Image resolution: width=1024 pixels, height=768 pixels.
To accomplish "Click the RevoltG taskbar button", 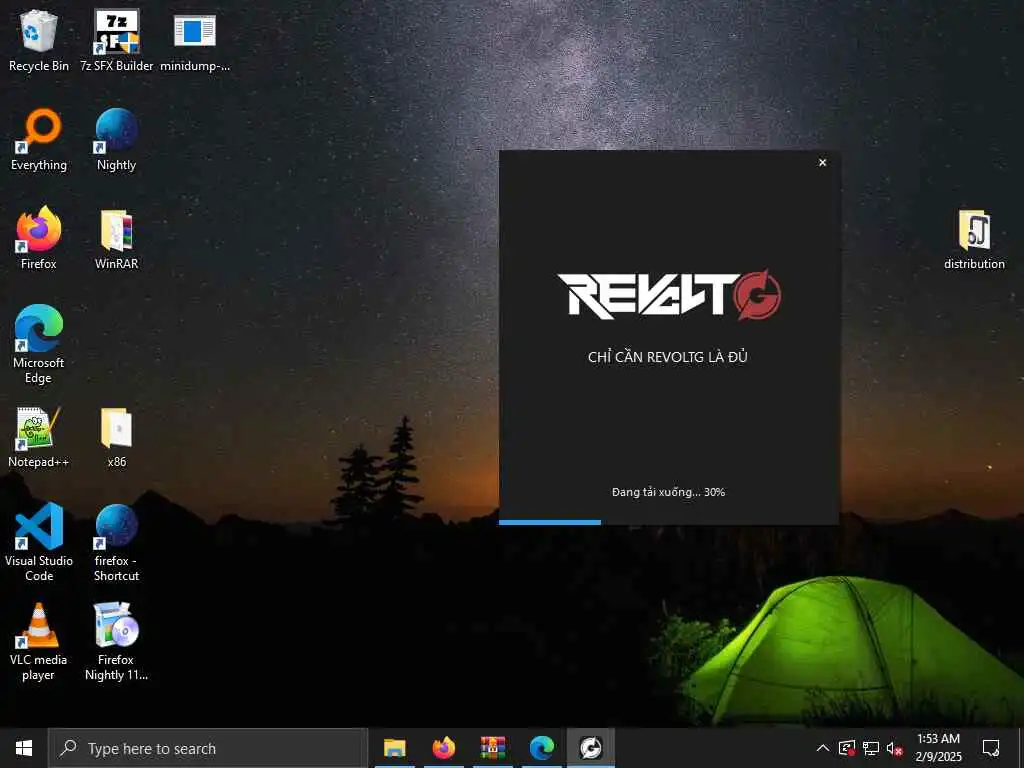I will [x=591, y=748].
